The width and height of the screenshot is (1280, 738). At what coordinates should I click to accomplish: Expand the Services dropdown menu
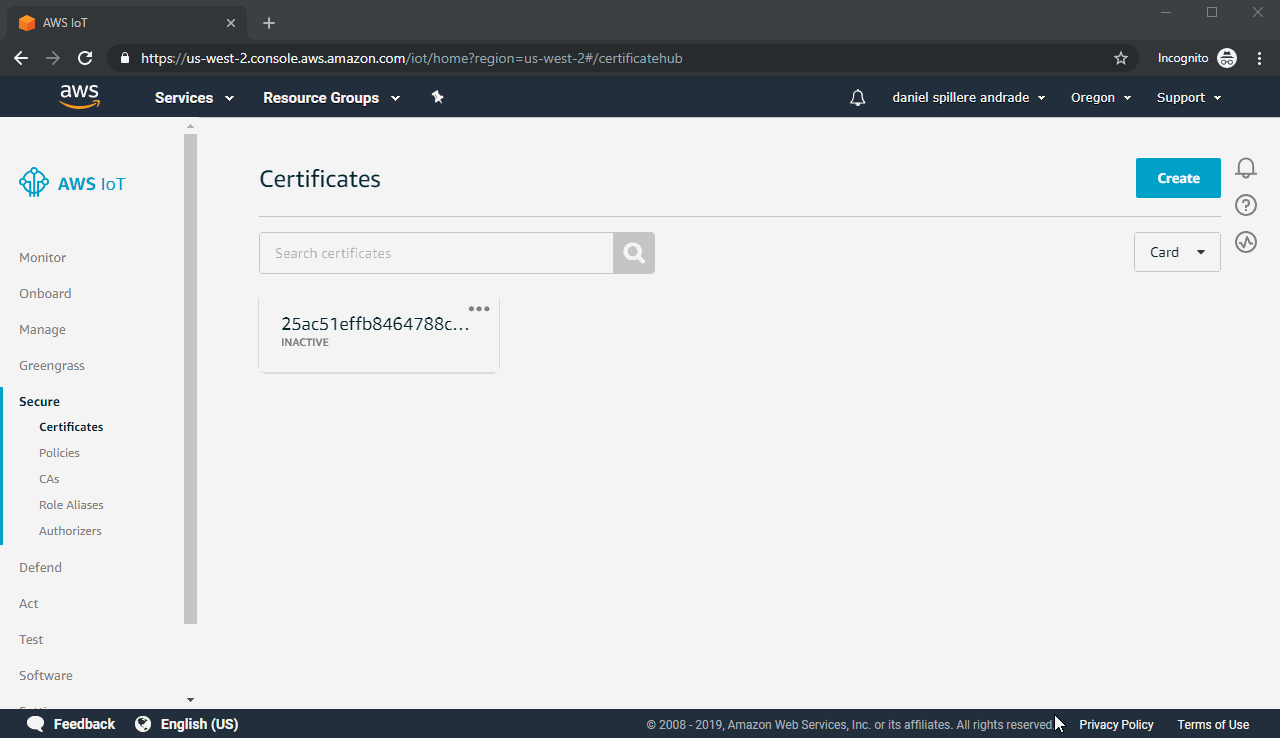[194, 98]
